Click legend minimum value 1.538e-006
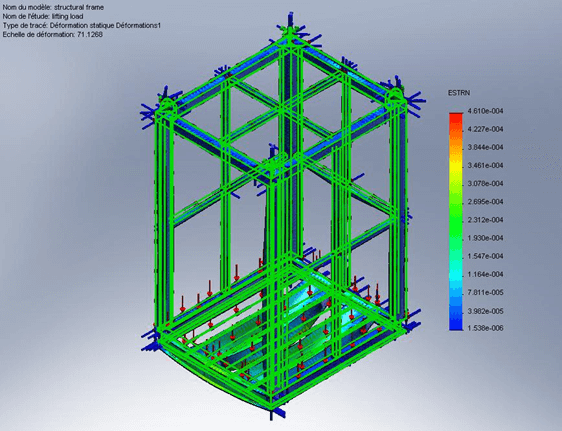562x431 pixels. 485,328
